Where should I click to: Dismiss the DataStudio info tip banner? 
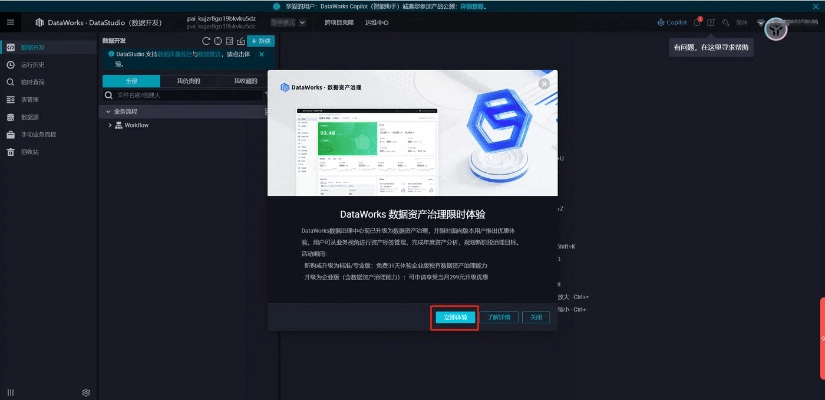pos(261,54)
